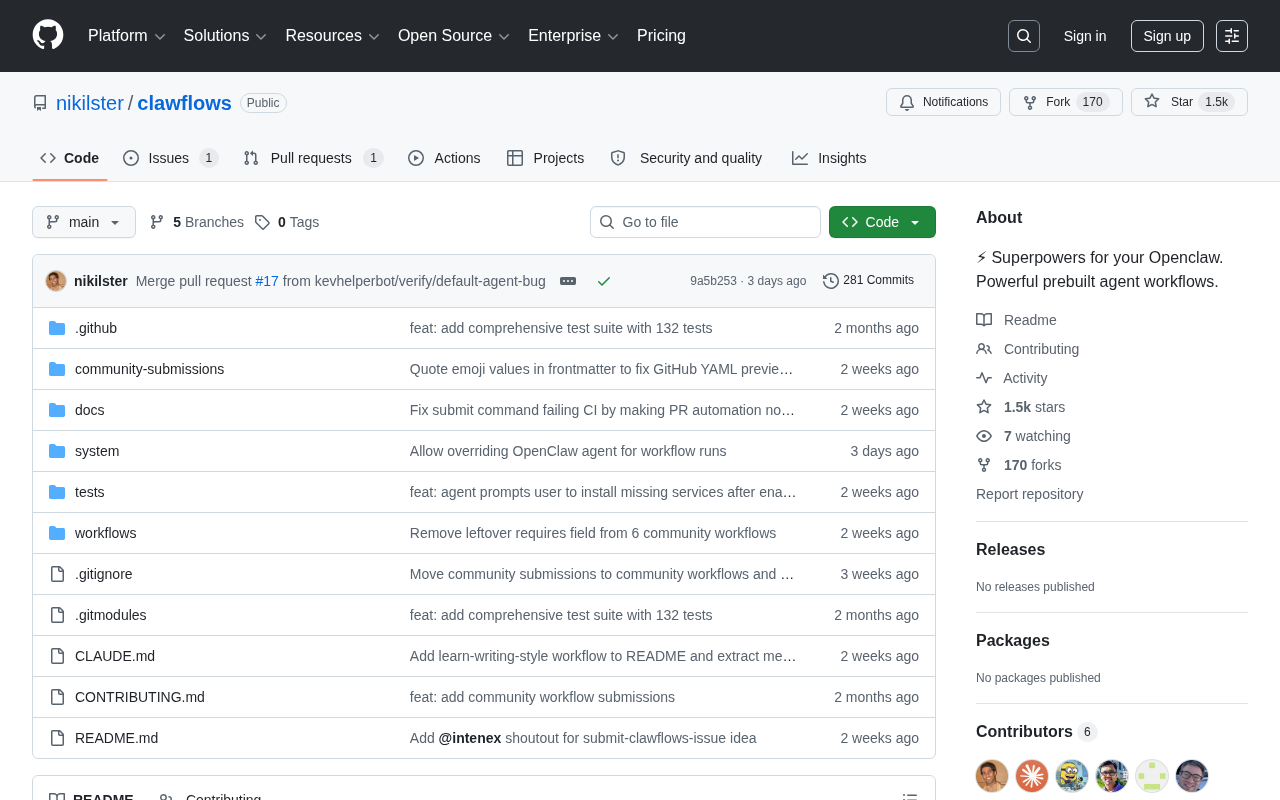The width and height of the screenshot is (1280, 800).
Task: Click the Tags label icon showing 0 Tags
Action: (x=262, y=221)
